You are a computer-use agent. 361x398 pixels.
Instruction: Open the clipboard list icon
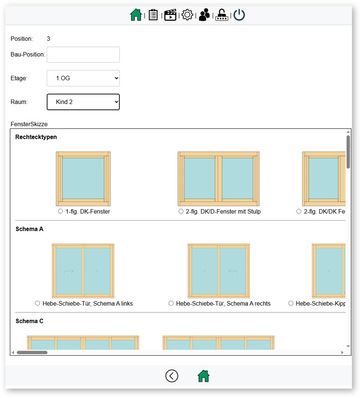point(153,15)
